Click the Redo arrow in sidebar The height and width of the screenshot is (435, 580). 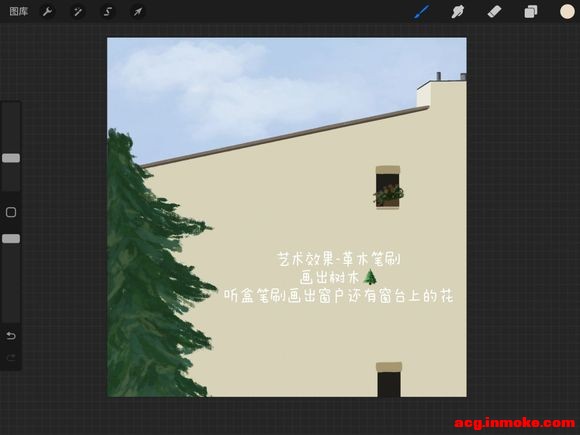(x=11, y=357)
